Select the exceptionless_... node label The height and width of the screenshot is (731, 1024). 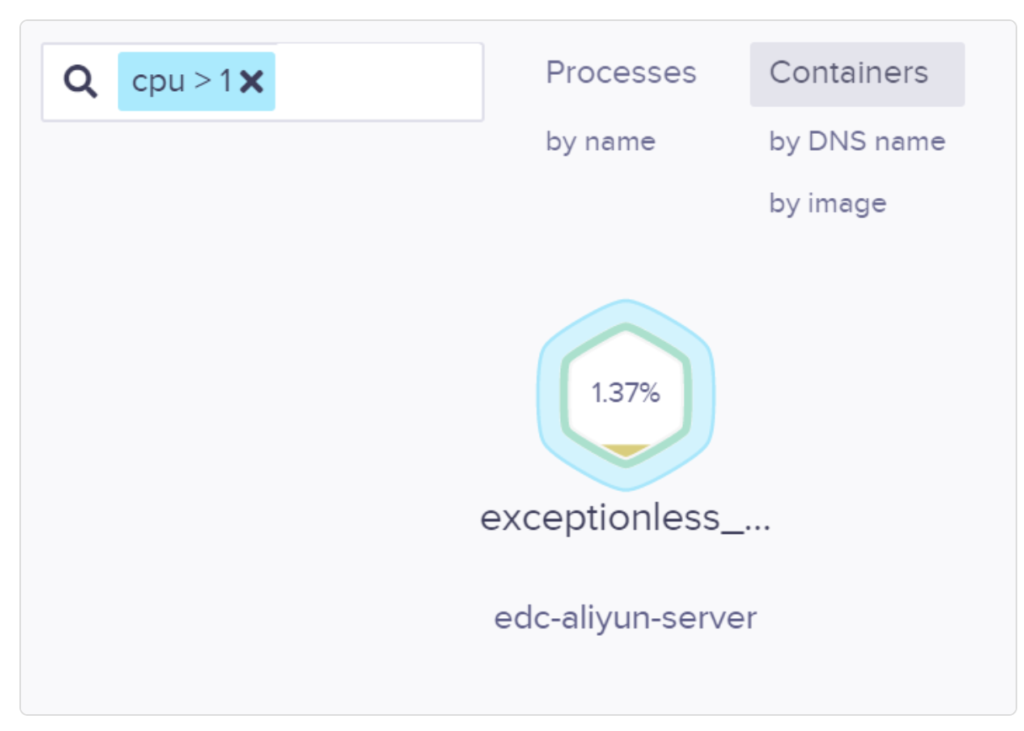(626, 519)
